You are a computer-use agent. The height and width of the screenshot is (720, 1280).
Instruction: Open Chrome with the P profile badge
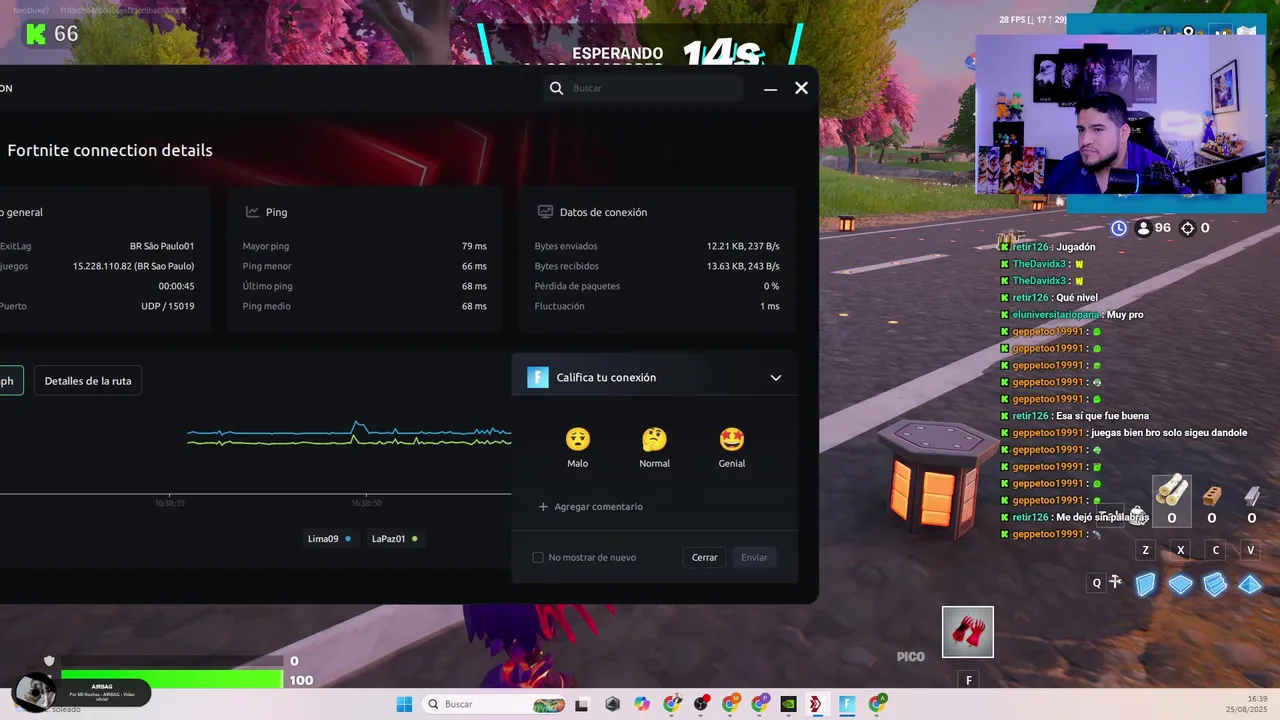click(760, 704)
